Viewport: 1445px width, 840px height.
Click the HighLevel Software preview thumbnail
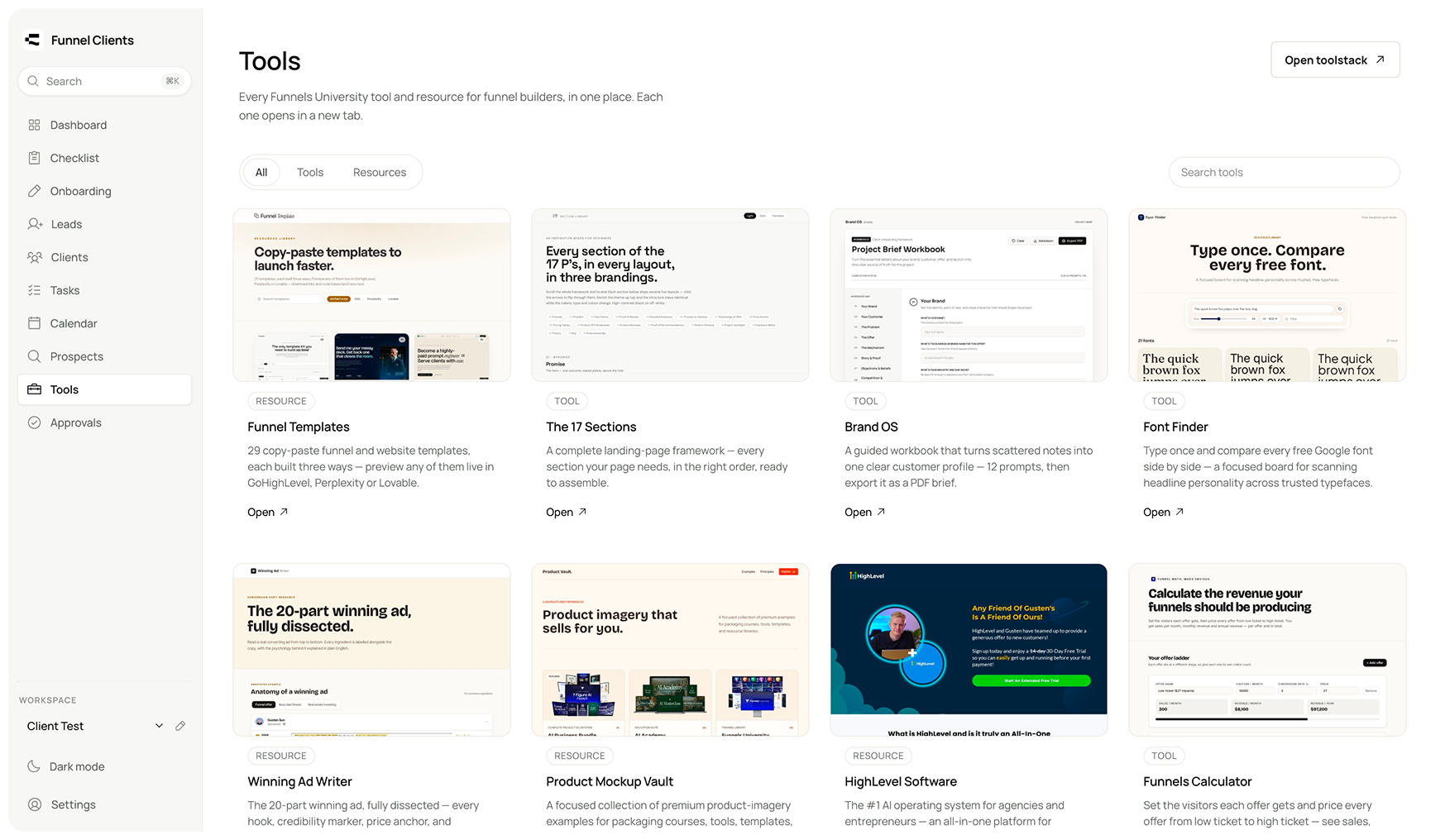[x=969, y=650]
